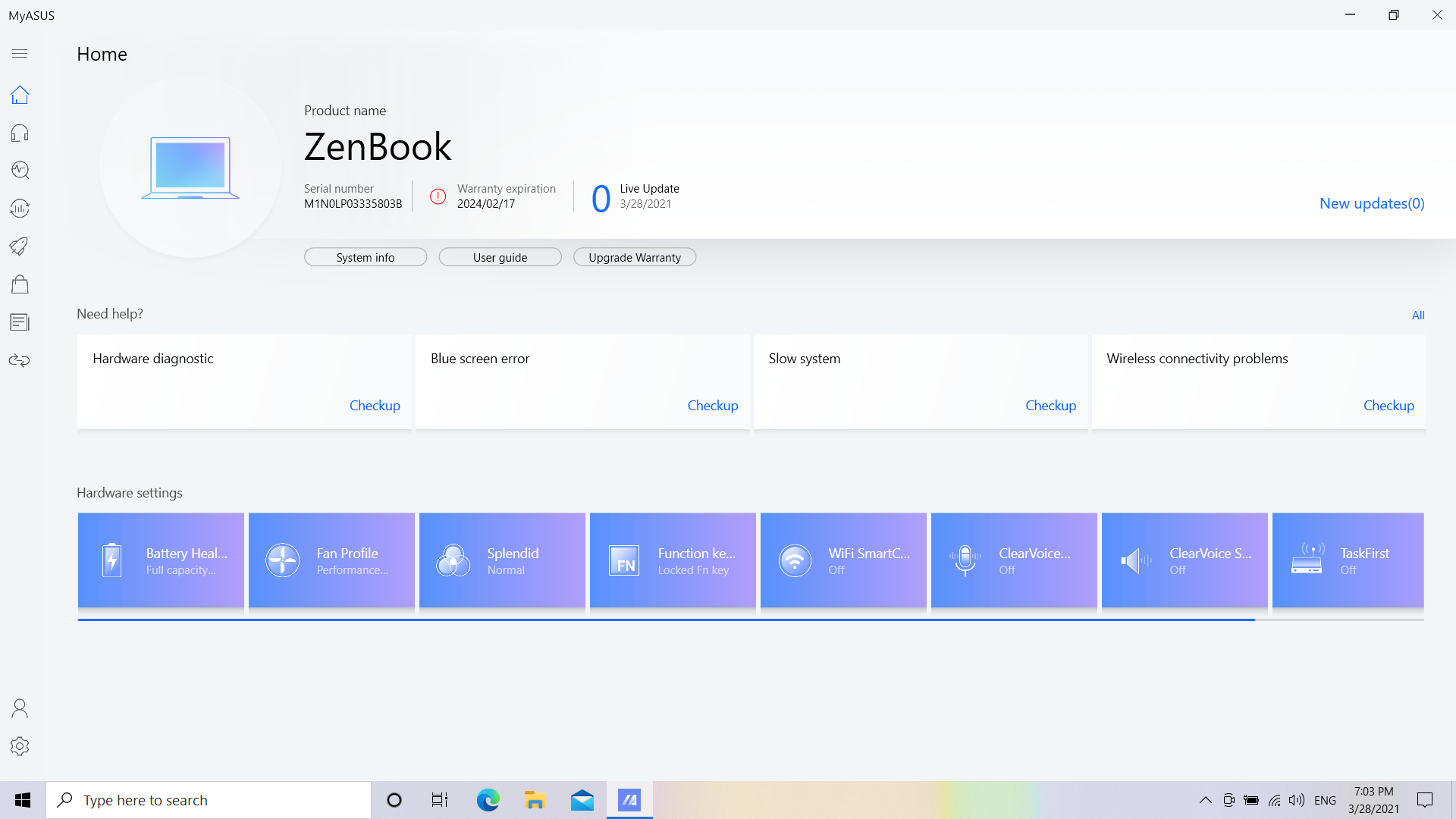Open the settings gear icon in sidebar
The height and width of the screenshot is (819, 1456).
pyautogui.click(x=20, y=746)
